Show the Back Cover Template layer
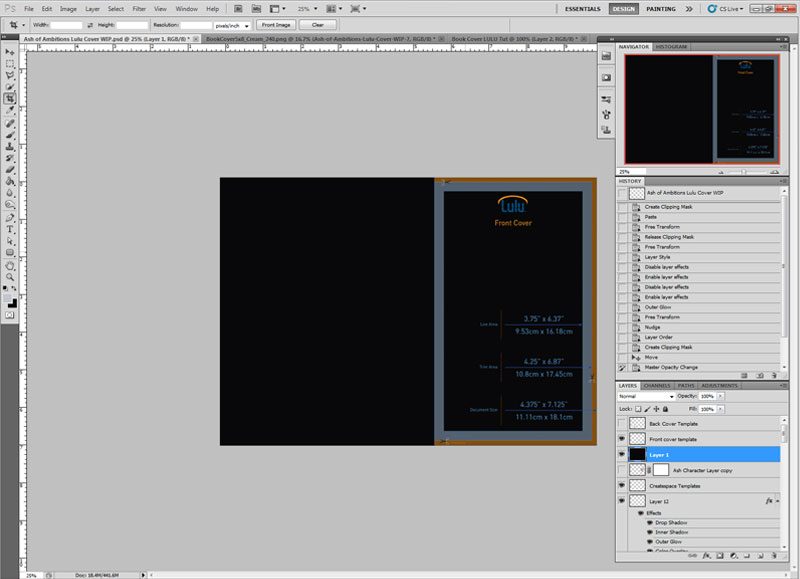 622,424
